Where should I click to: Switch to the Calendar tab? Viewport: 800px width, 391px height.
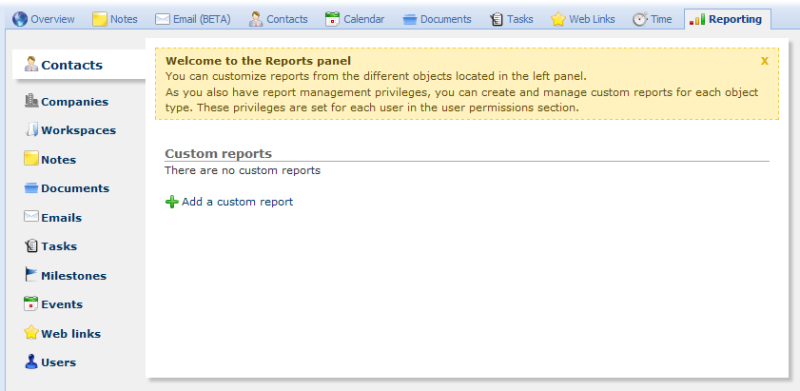(x=355, y=19)
